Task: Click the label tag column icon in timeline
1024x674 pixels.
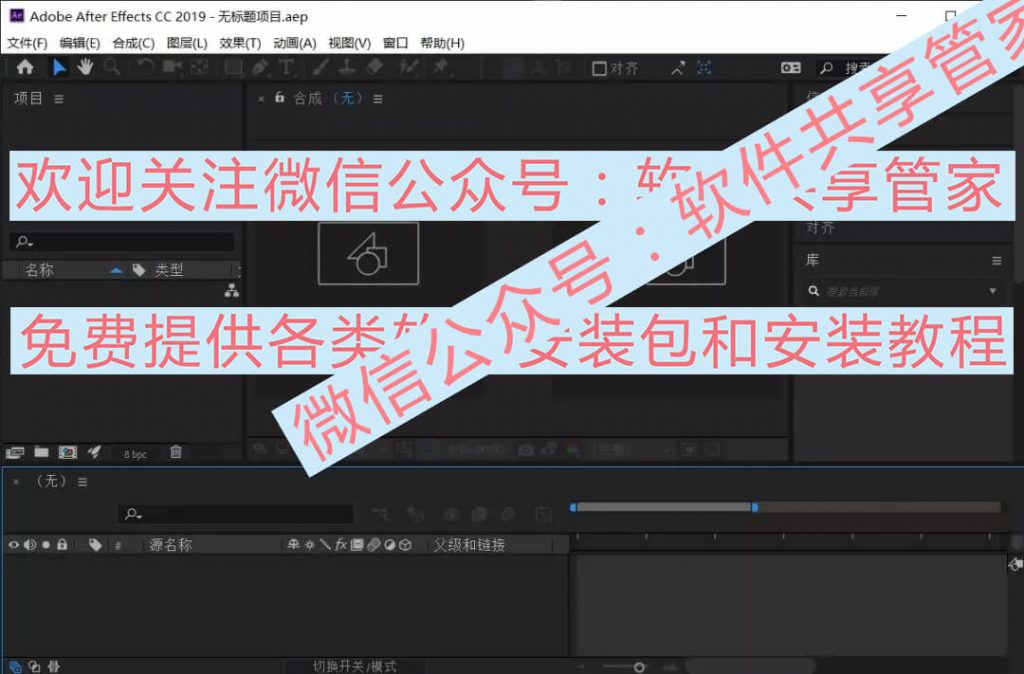Action: [95, 545]
